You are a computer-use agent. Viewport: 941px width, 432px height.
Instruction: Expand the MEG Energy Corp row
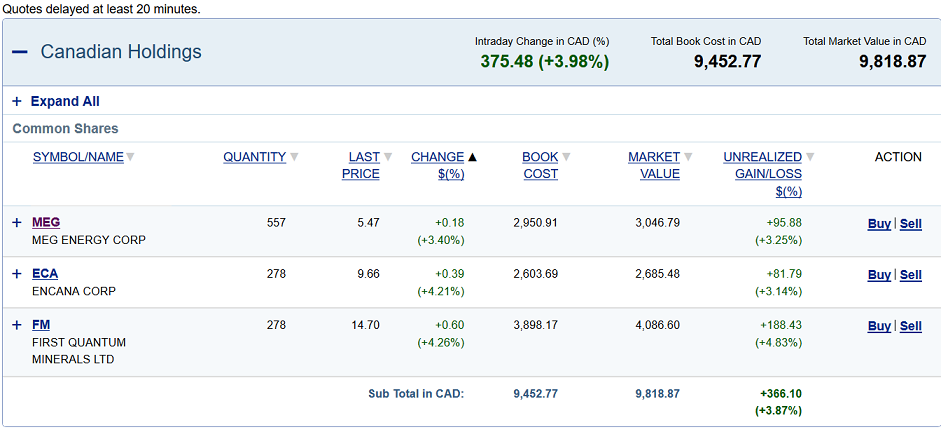pos(16,223)
